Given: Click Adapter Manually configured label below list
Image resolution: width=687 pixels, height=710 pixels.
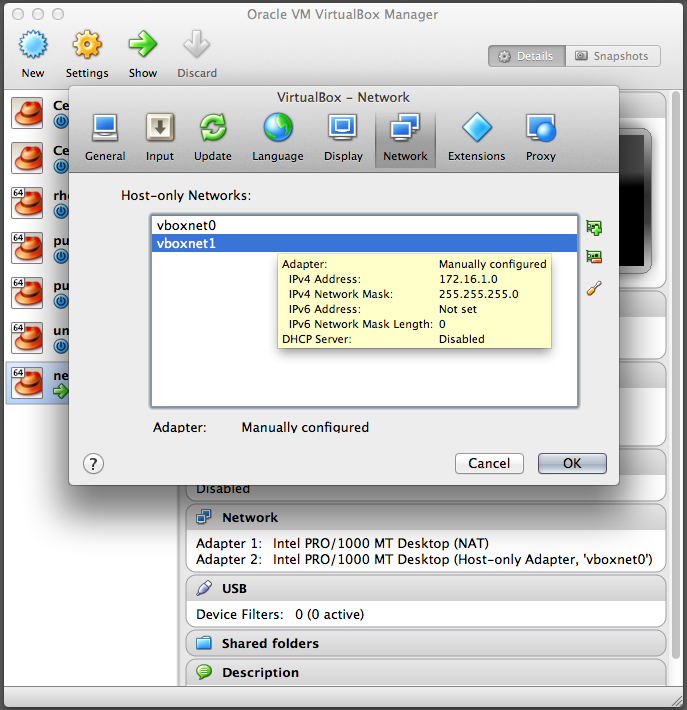Looking at the screenshot, I should tap(261, 427).
